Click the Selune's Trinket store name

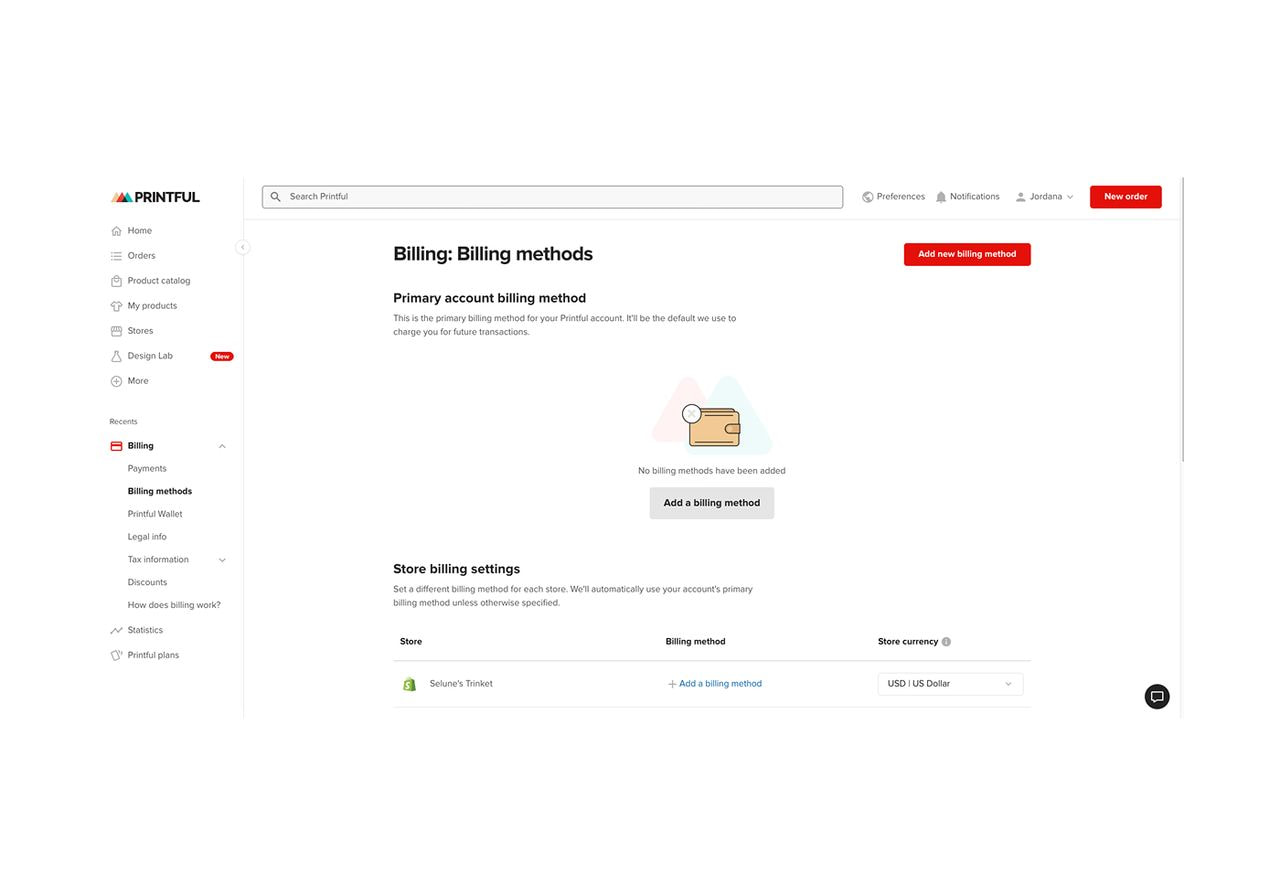461,684
